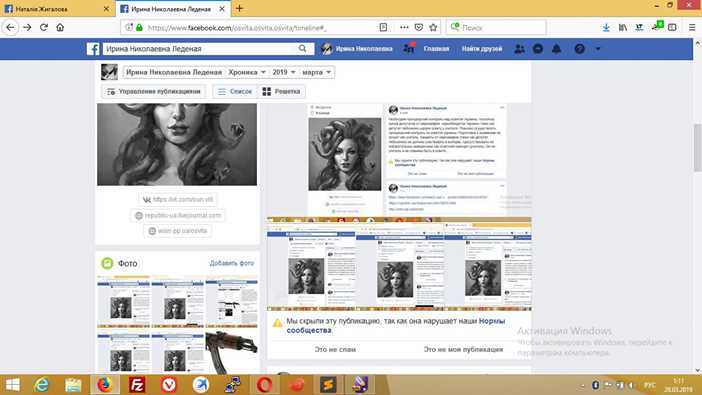
Task: Open the Medusa cover photo
Action: 177,144
